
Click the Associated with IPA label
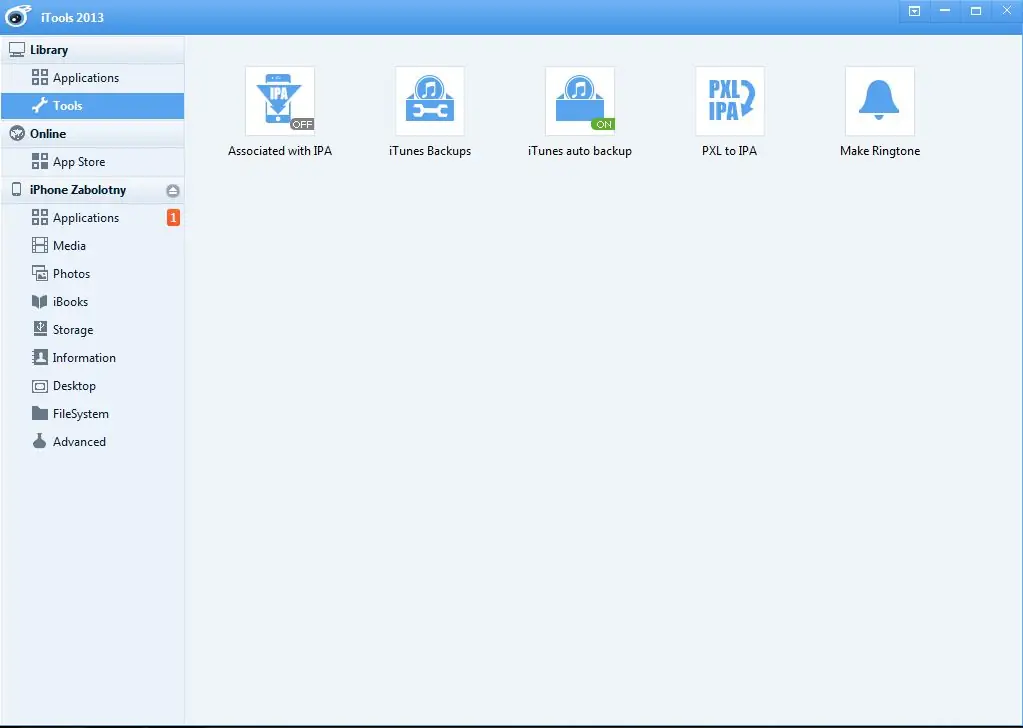280,151
